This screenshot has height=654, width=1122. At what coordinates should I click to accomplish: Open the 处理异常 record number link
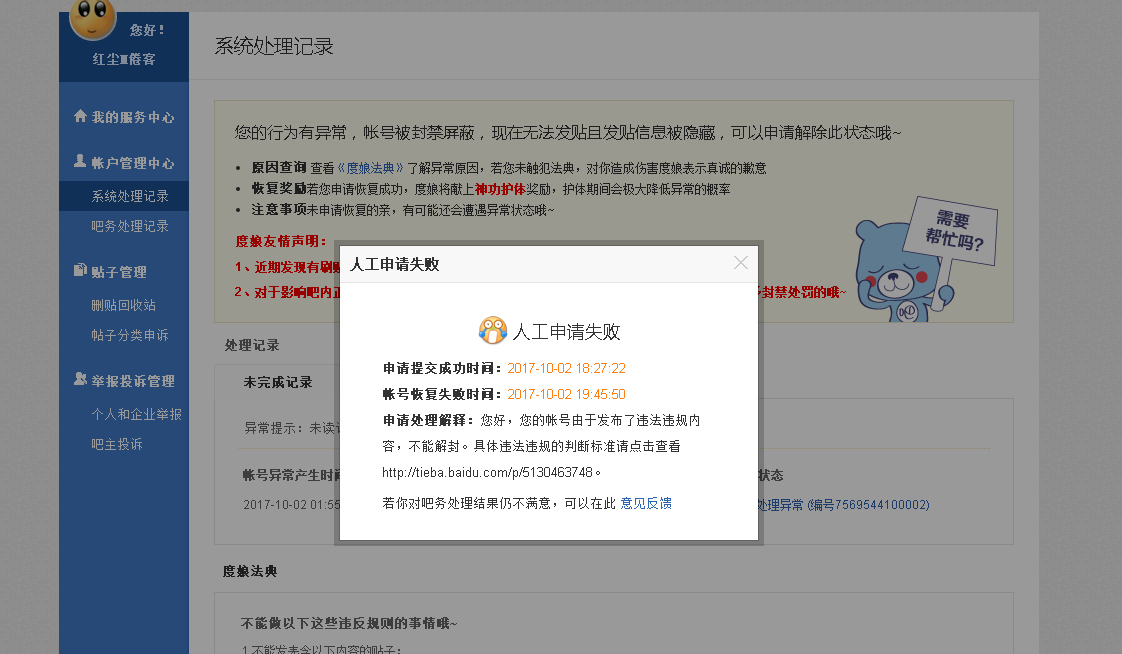[x=842, y=505]
